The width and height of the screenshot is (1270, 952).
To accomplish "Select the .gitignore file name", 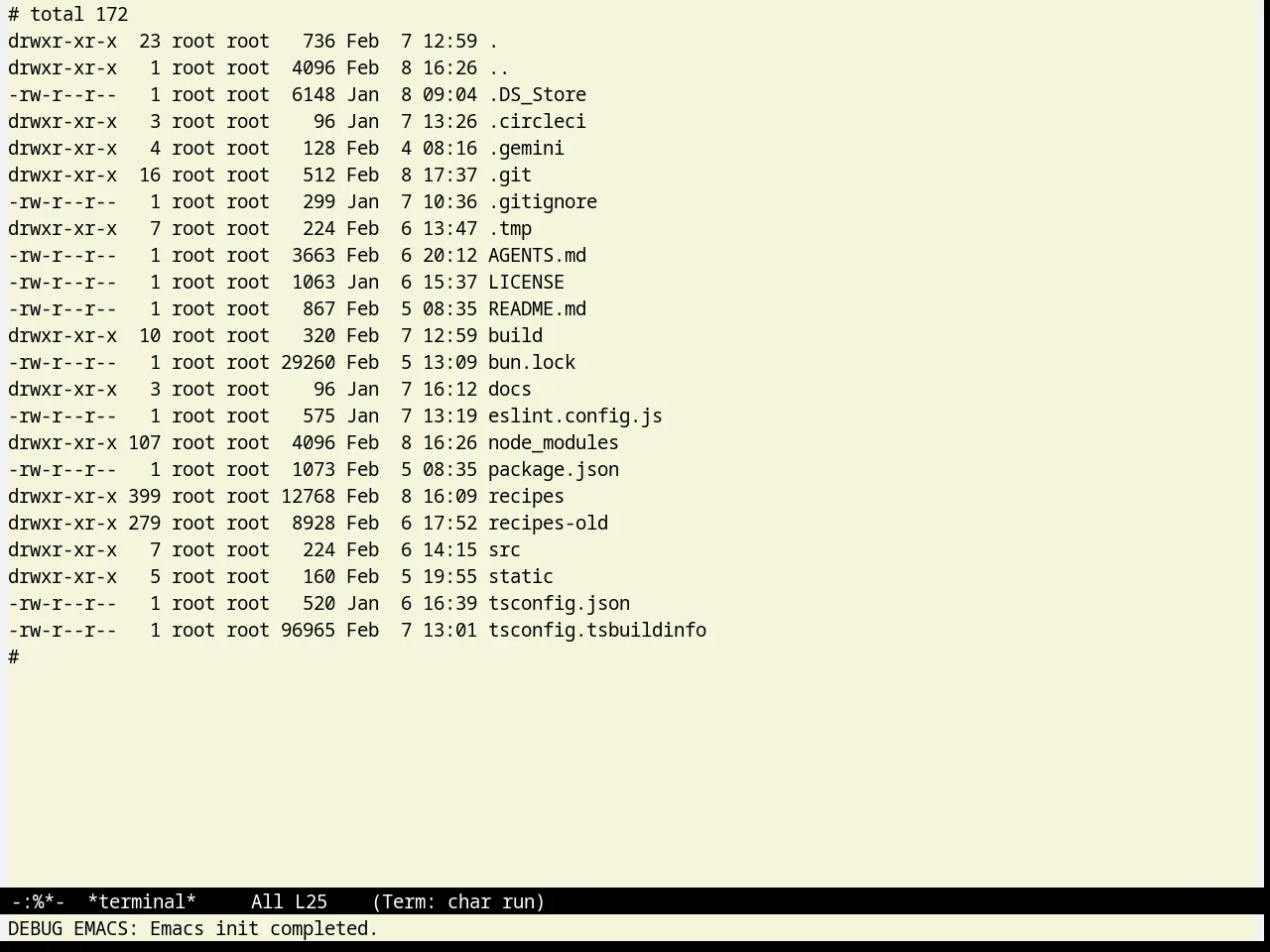I will 543,202.
